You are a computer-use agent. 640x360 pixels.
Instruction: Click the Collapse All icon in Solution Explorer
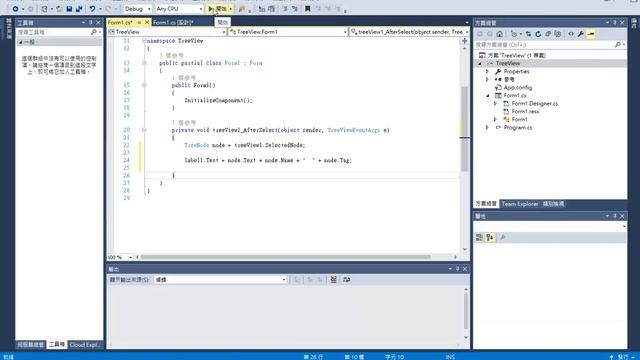[x=548, y=34]
